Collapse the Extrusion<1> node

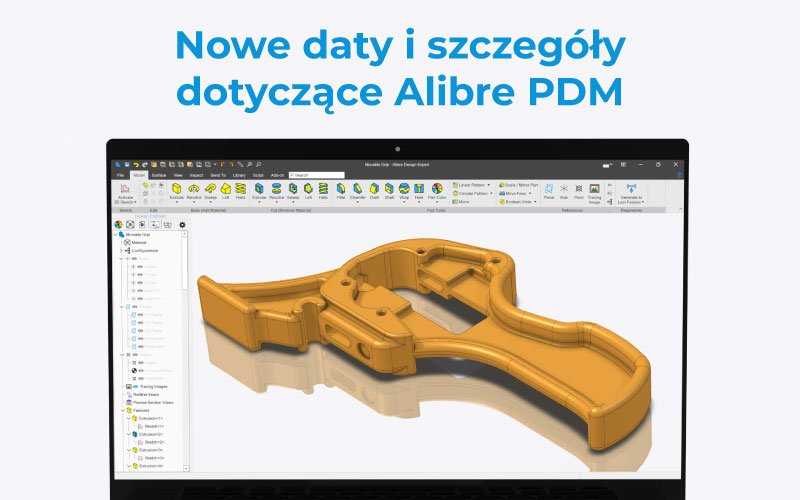[129, 418]
